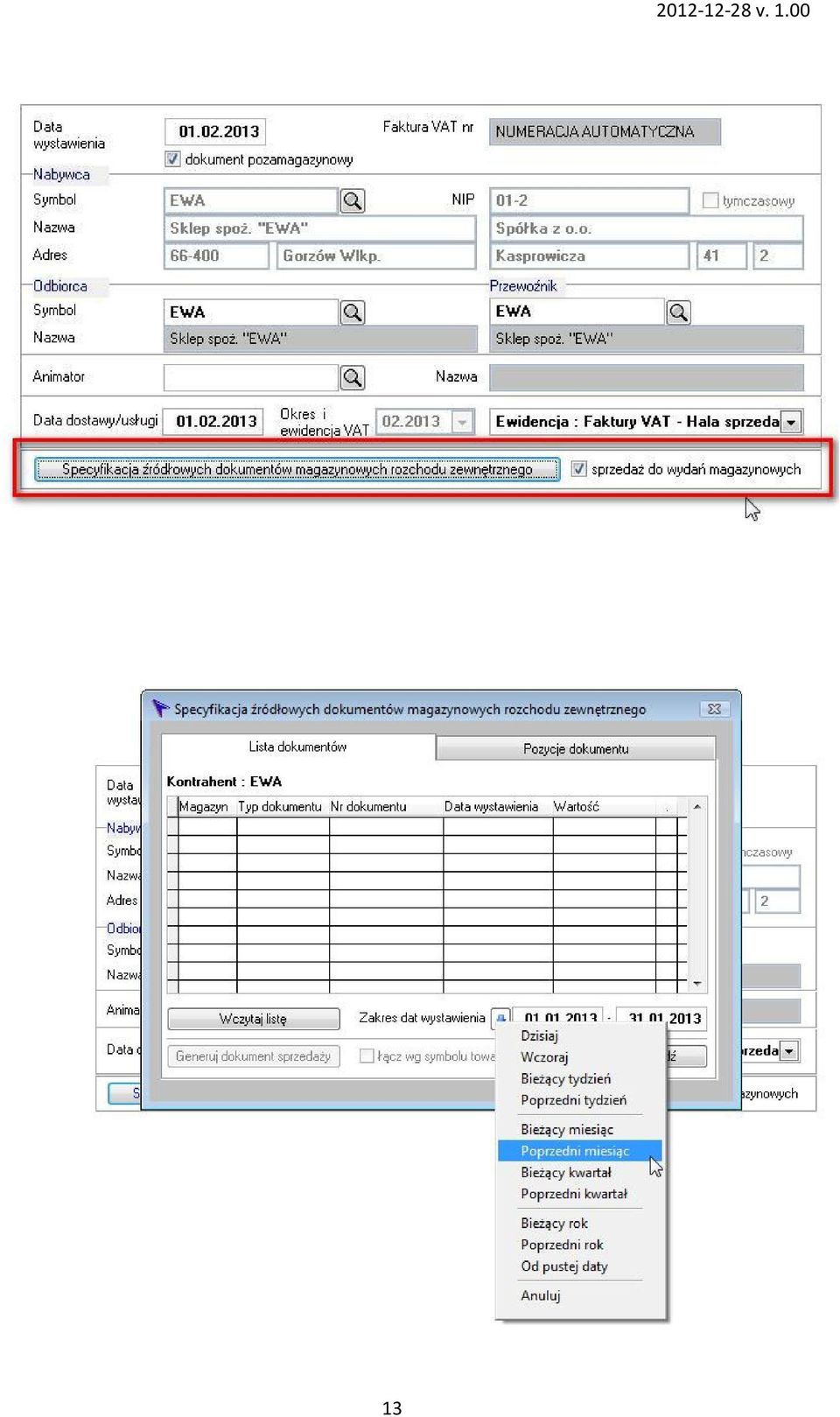840x1417 pixels.
Task: Switch to Lista dokumentów tab
Action: click(x=297, y=747)
